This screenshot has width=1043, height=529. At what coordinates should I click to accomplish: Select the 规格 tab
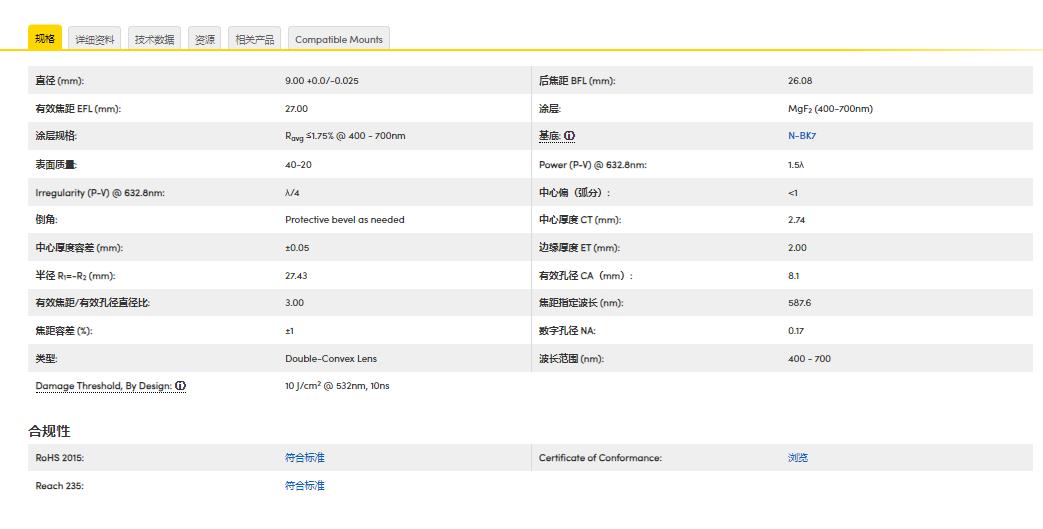pyautogui.click(x=45, y=38)
